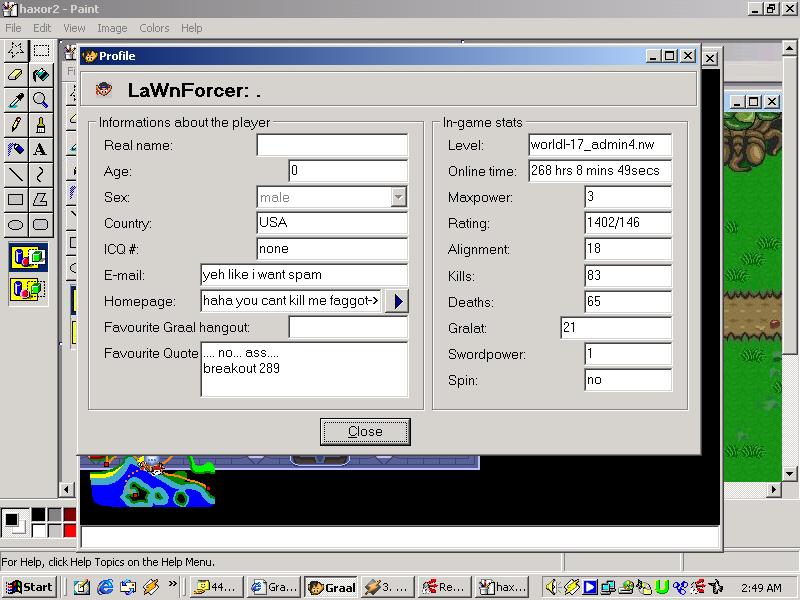Pick the dark red palette color
This screenshot has width=800, height=600.
coord(70,515)
